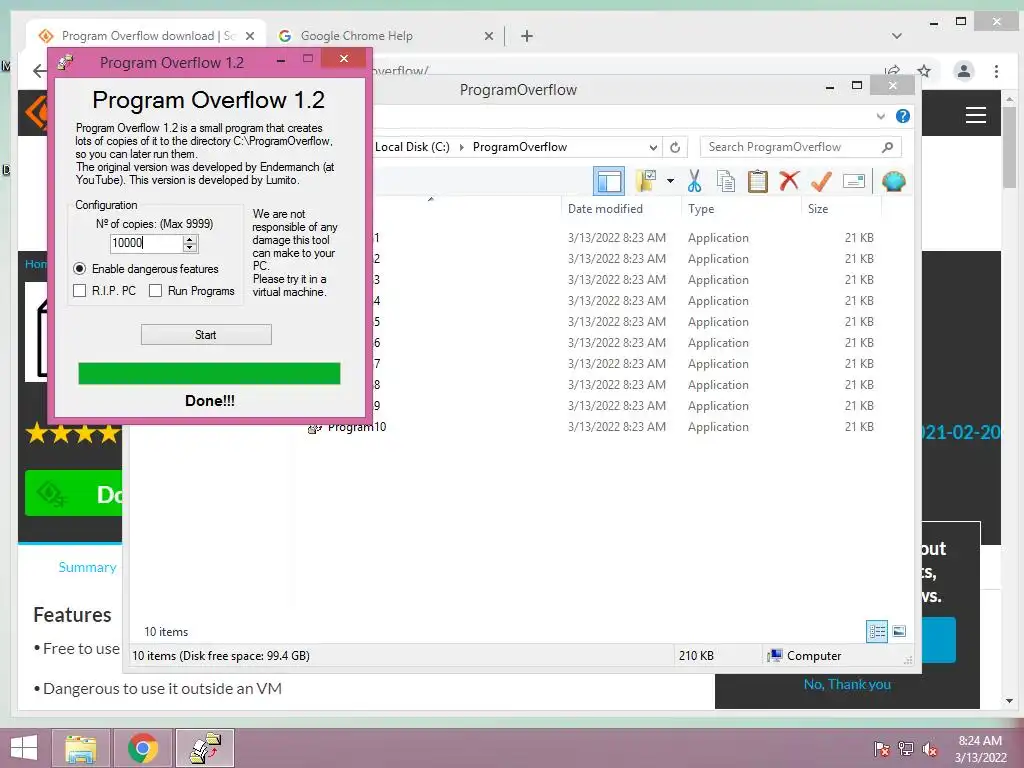The image size is (1024, 768).
Task: Check the Run Programs checkbox
Action: click(x=155, y=291)
